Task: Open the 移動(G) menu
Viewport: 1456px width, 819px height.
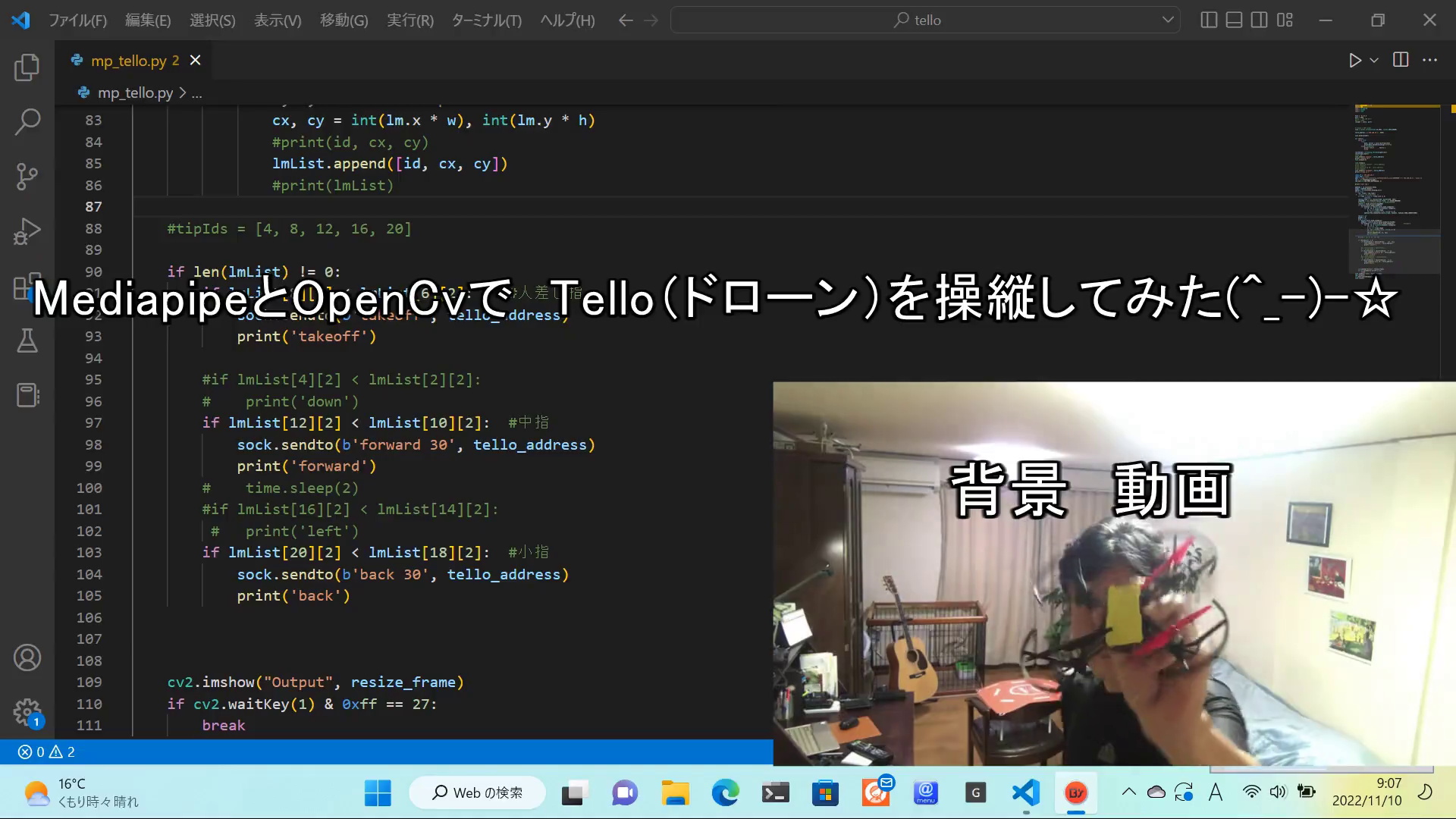Action: click(344, 20)
